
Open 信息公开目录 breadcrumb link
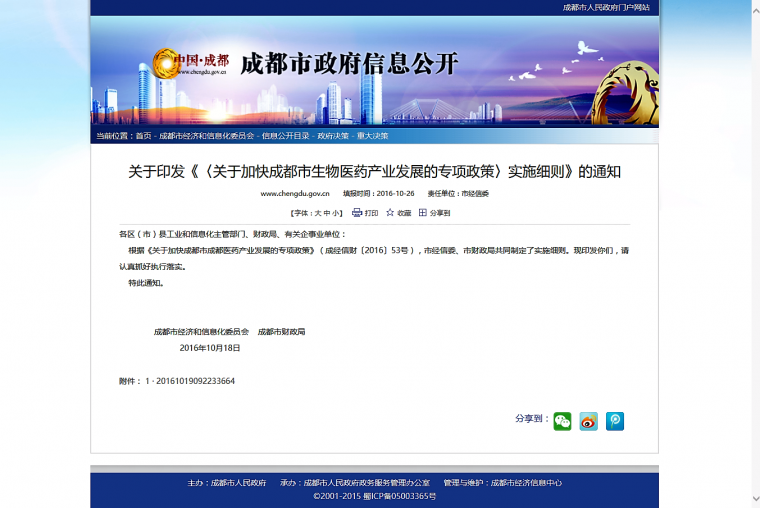284,136
